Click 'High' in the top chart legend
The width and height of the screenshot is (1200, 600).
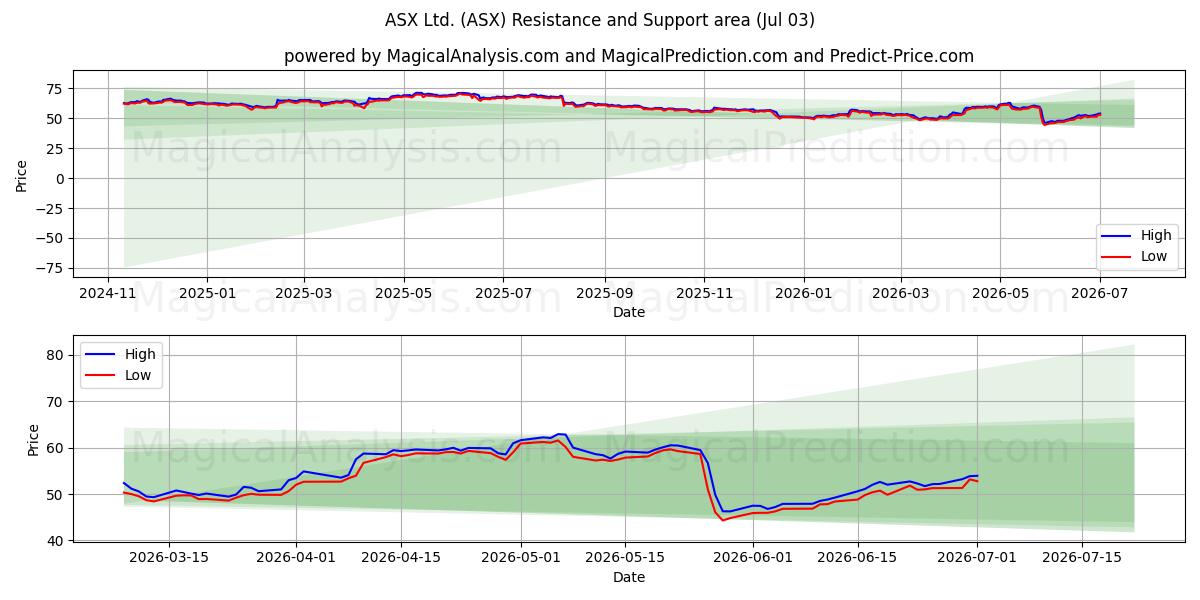1156,236
